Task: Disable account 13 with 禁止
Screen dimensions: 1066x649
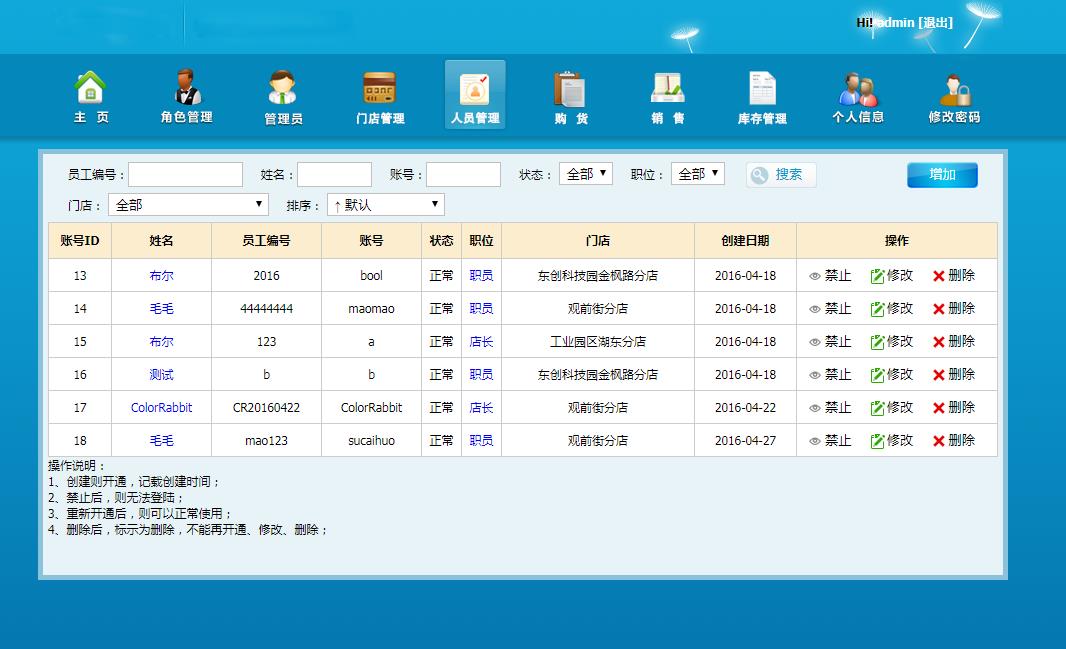Action: click(830, 276)
